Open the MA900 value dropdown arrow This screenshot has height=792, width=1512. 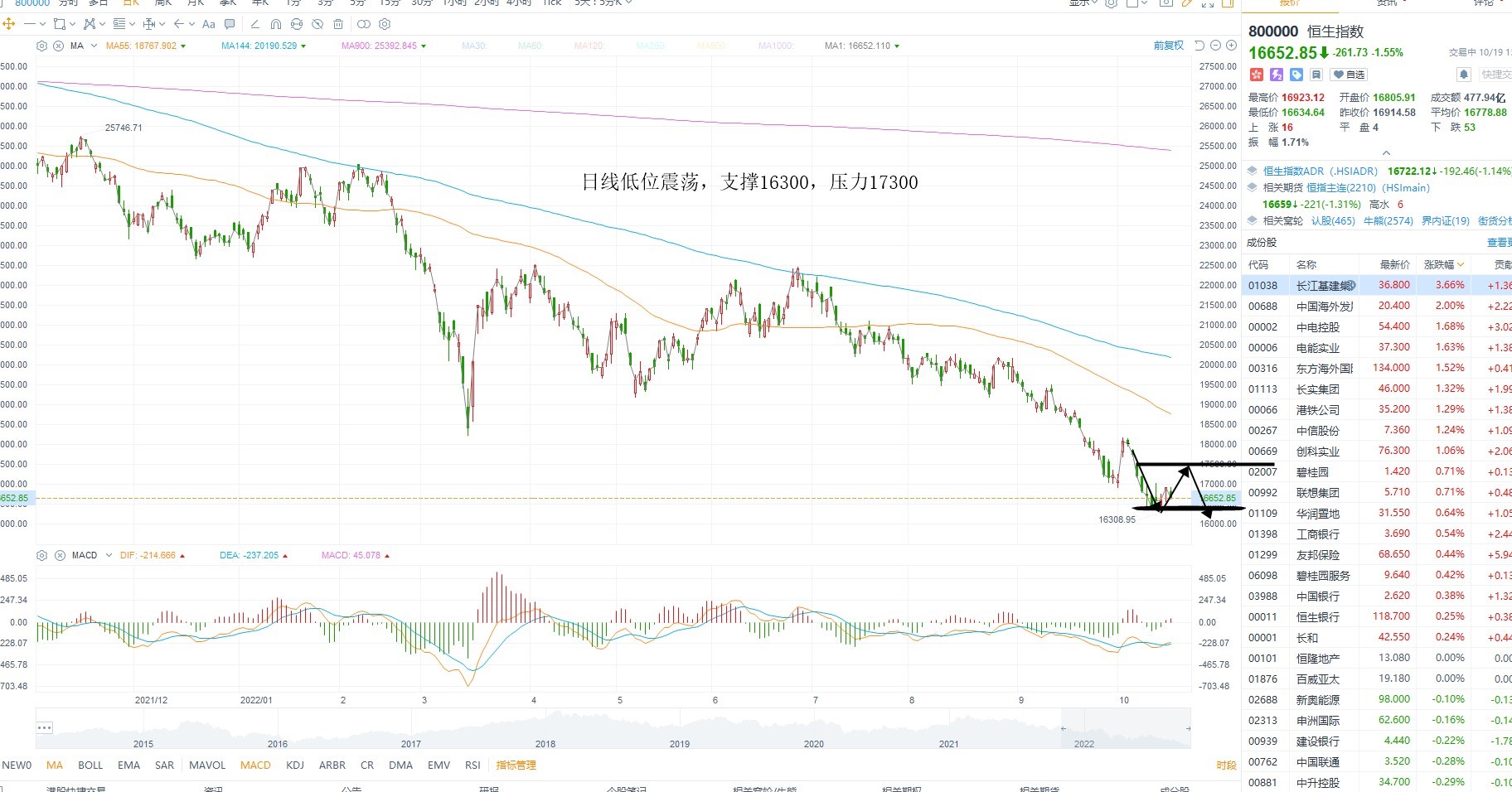pyautogui.click(x=424, y=46)
